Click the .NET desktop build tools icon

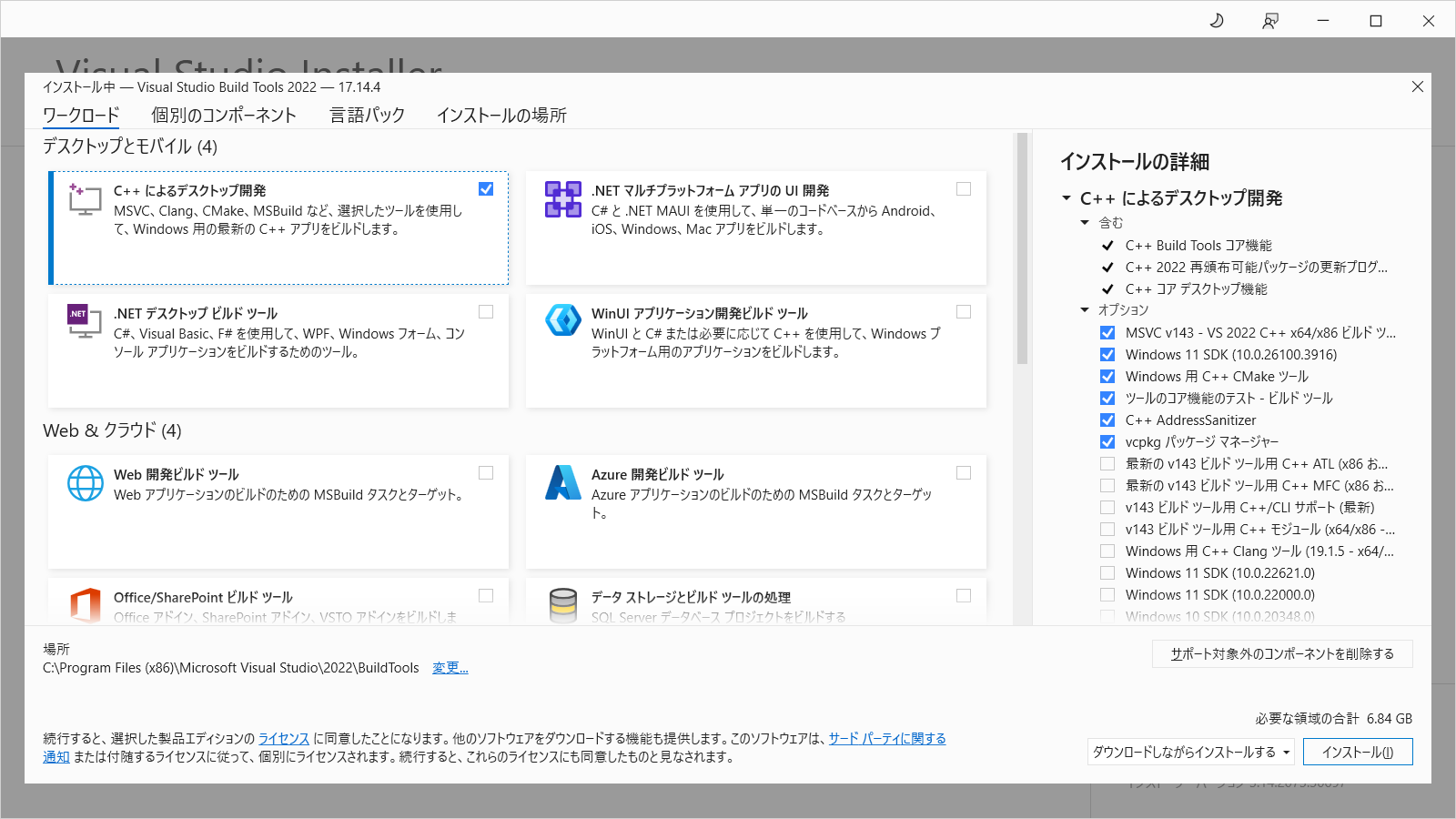pyautogui.click(x=85, y=321)
